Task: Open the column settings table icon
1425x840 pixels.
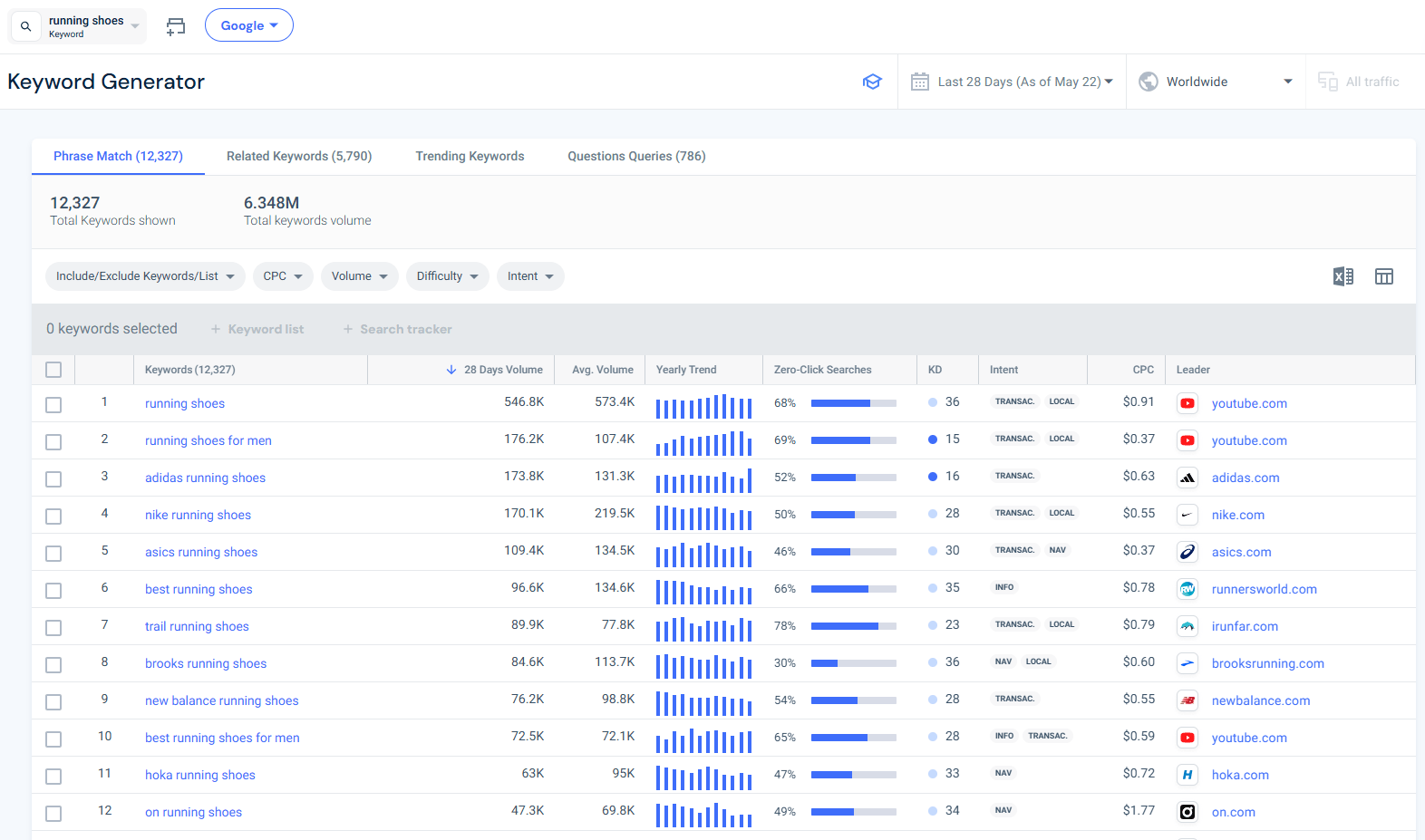Action: (x=1384, y=276)
